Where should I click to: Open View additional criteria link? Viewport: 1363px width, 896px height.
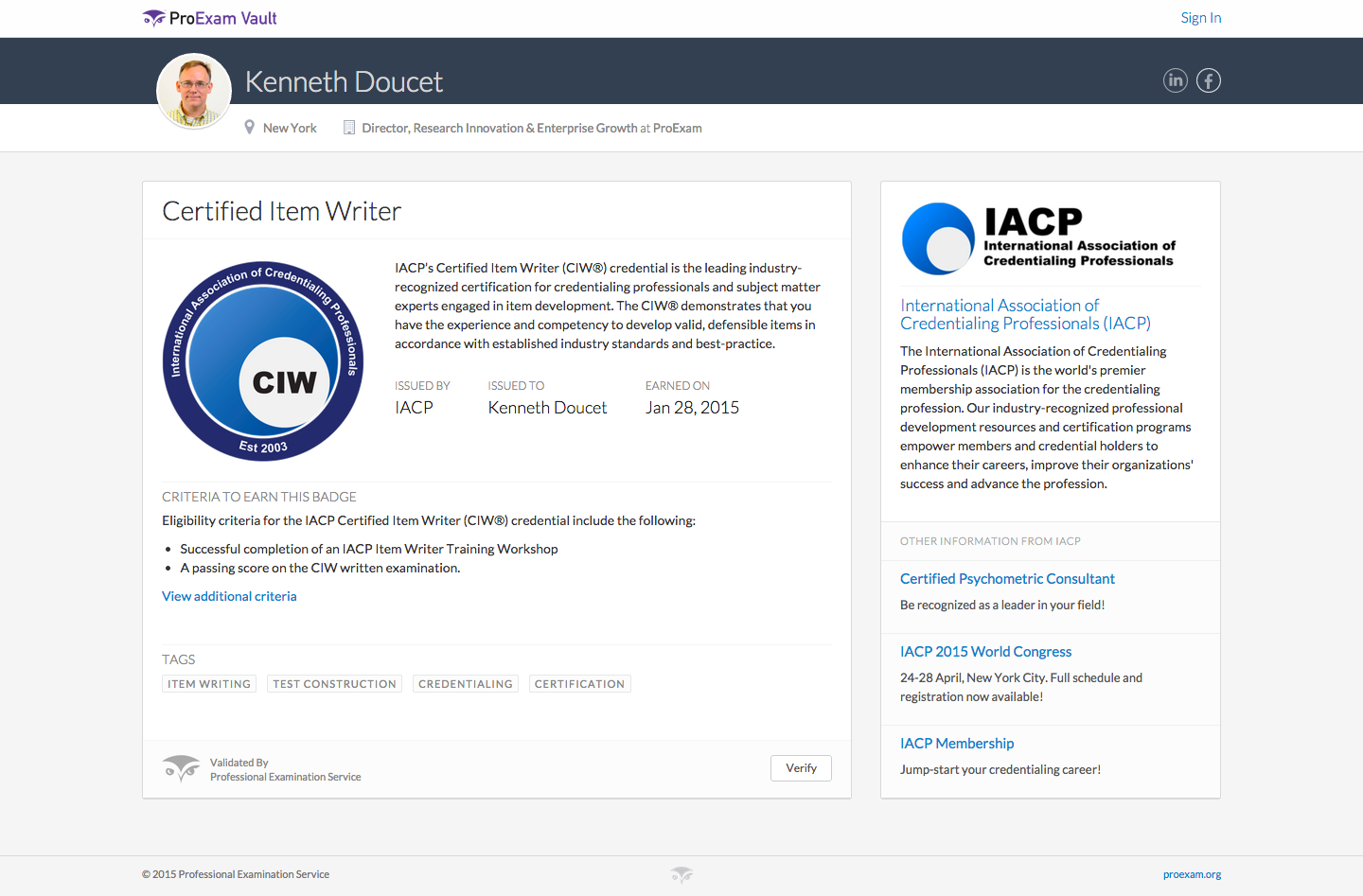coord(229,596)
